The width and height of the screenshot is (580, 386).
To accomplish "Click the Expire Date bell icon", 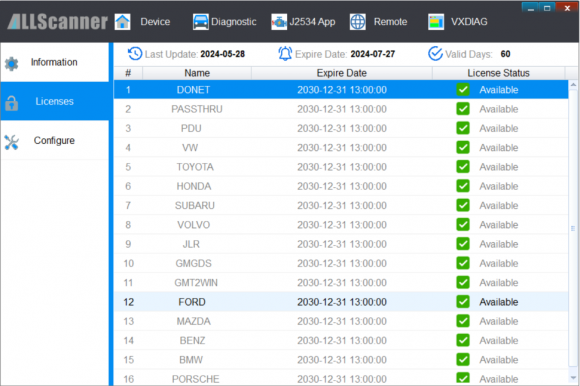I will point(285,54).
